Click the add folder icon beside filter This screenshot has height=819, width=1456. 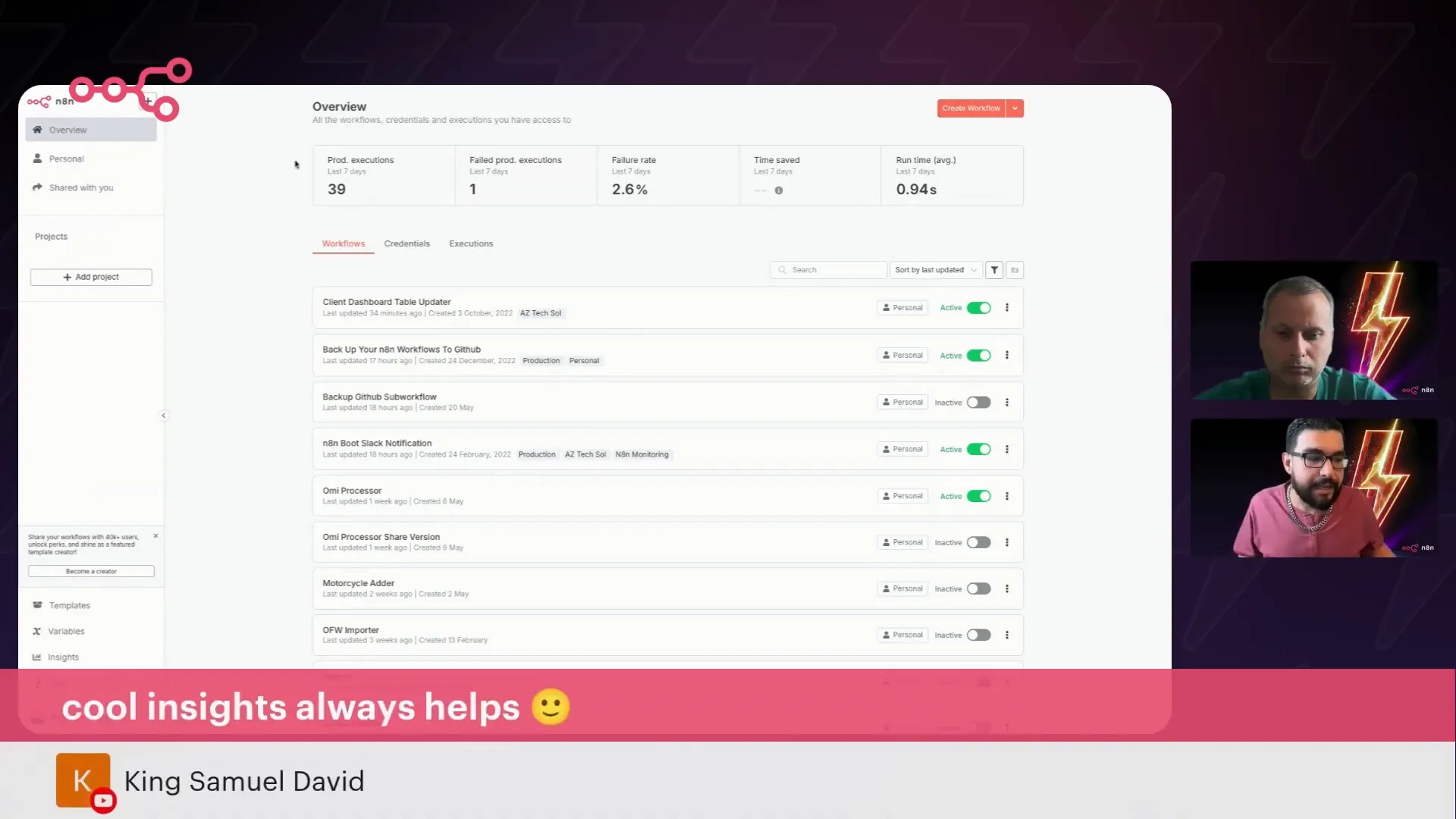(x=1015, y=270)
